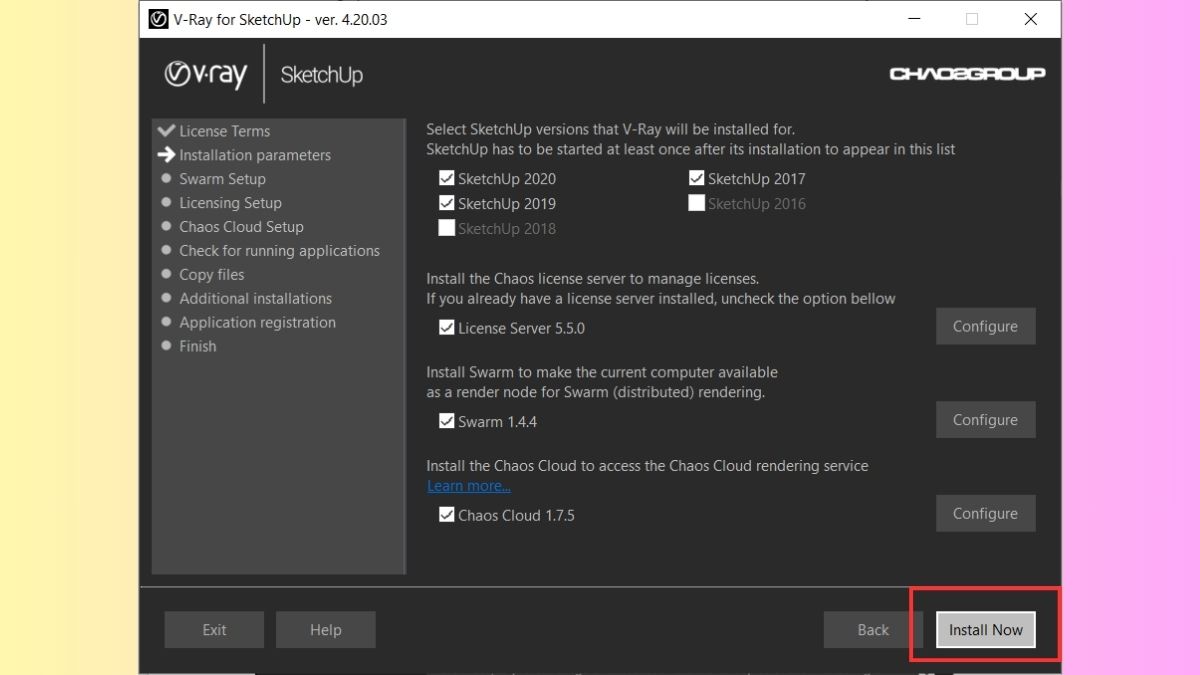Open the Help button
Screen dimensions: 1200x675
click(326, 630)
